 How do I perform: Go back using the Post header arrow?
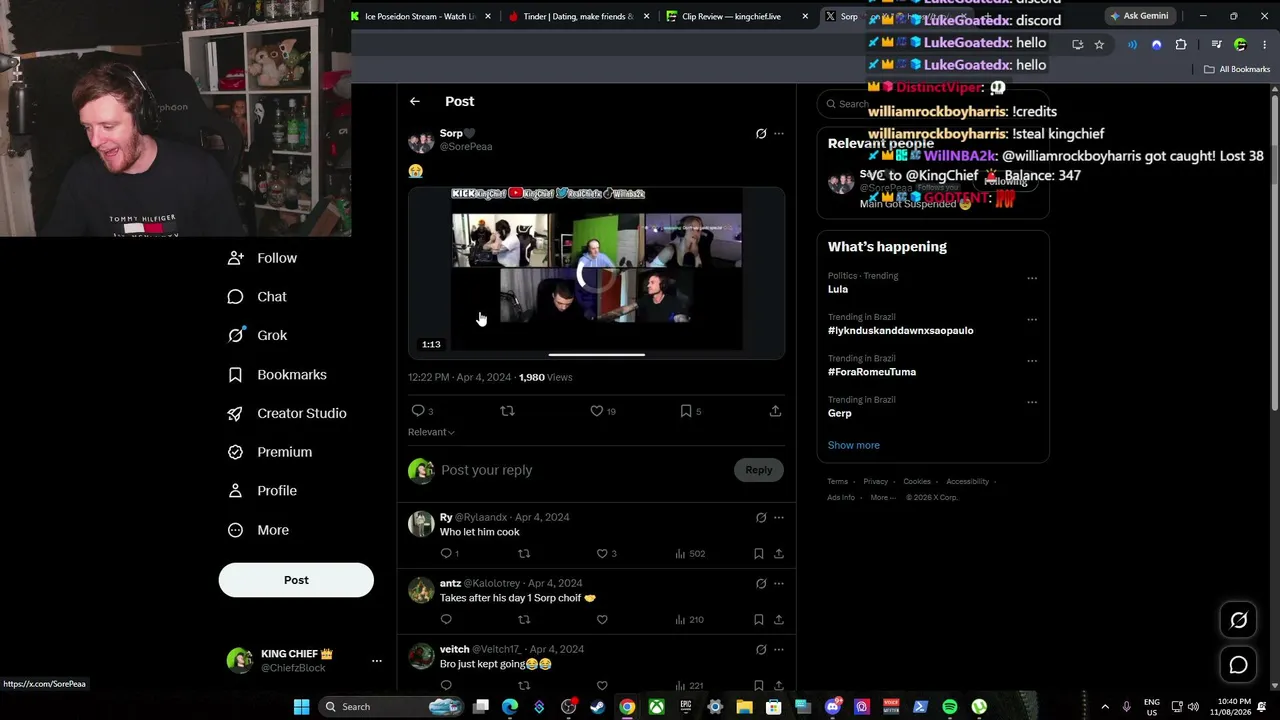click(x=415, y=101)
